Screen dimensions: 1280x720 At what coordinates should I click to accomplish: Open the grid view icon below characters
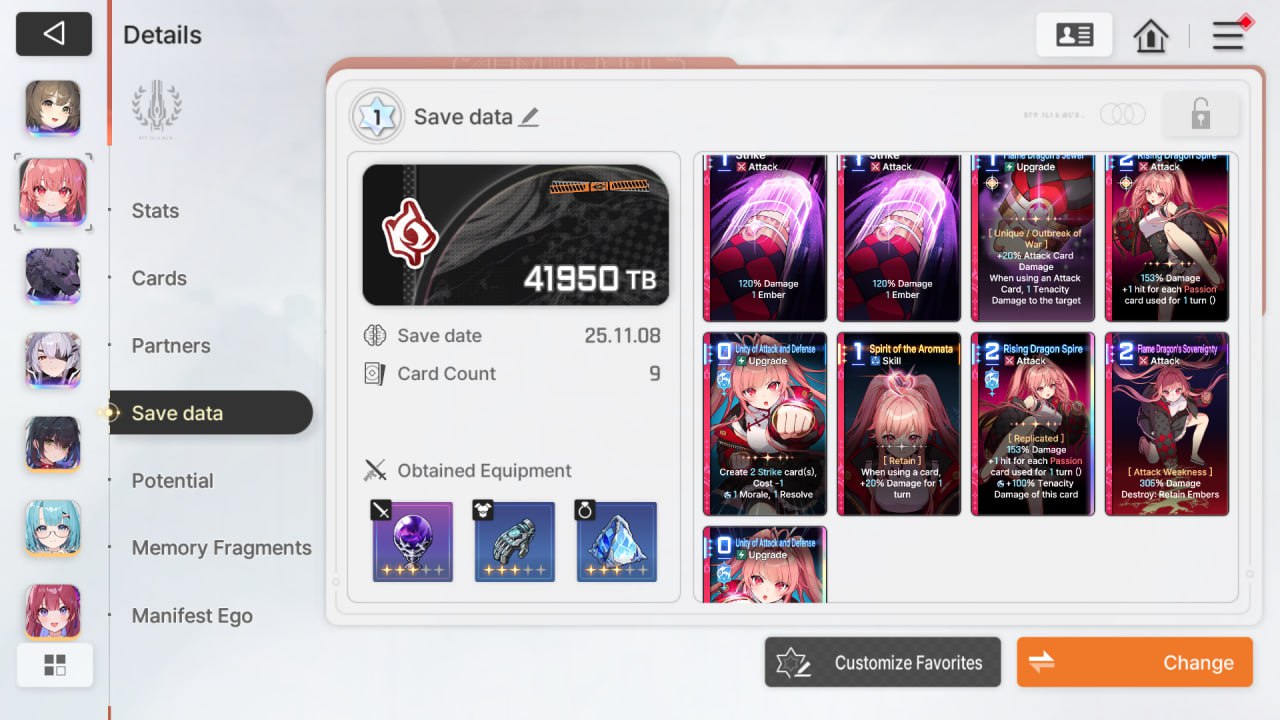tap(55, 665)
